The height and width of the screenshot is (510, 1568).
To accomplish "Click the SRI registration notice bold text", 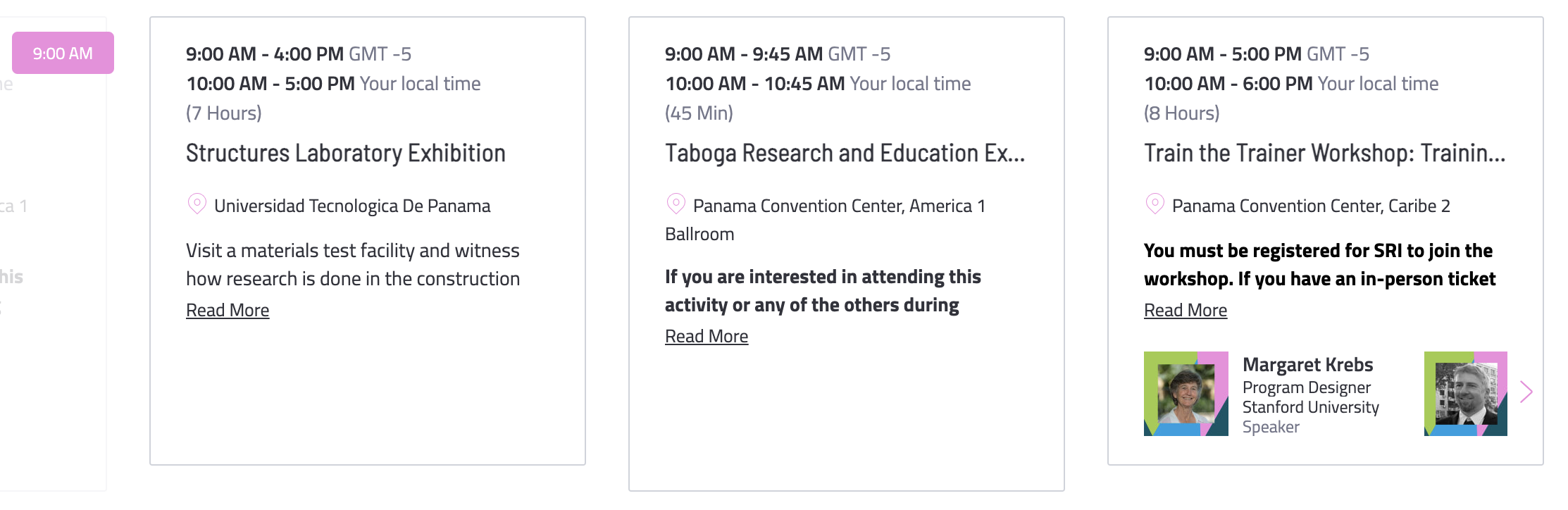I will click(1319, 265).
